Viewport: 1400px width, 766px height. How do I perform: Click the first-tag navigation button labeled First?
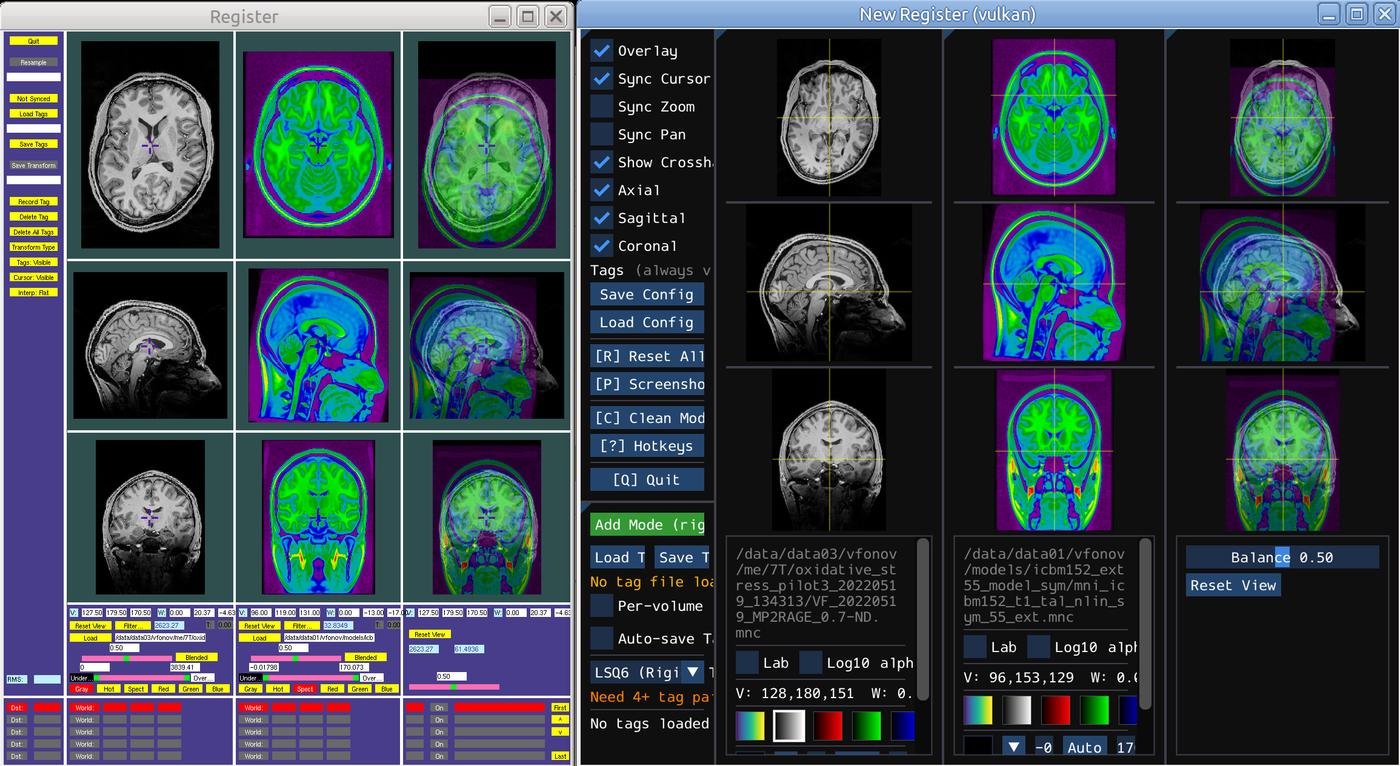[x=560, y=707]
